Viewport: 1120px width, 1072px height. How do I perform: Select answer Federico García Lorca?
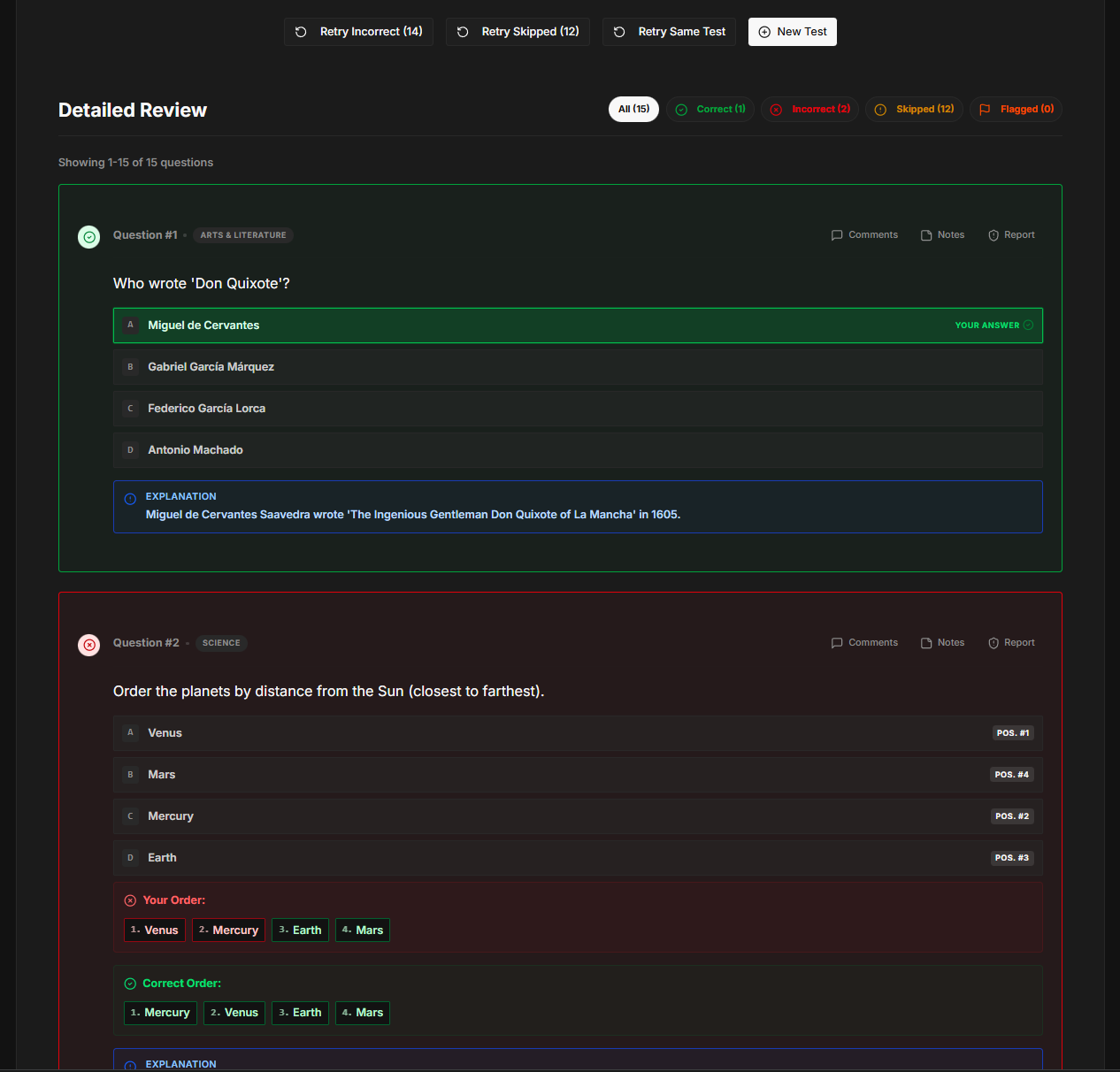pyautogui.click(x=578, y=409)
